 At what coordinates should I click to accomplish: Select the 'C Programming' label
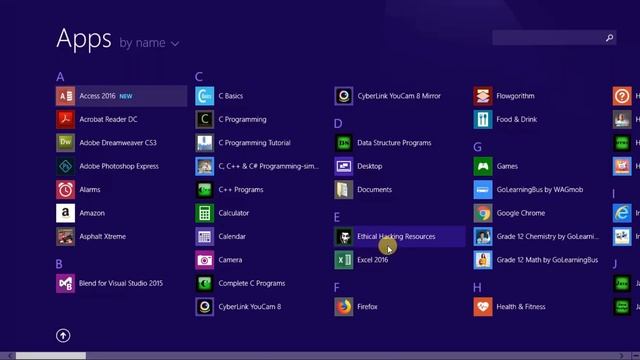242,119
